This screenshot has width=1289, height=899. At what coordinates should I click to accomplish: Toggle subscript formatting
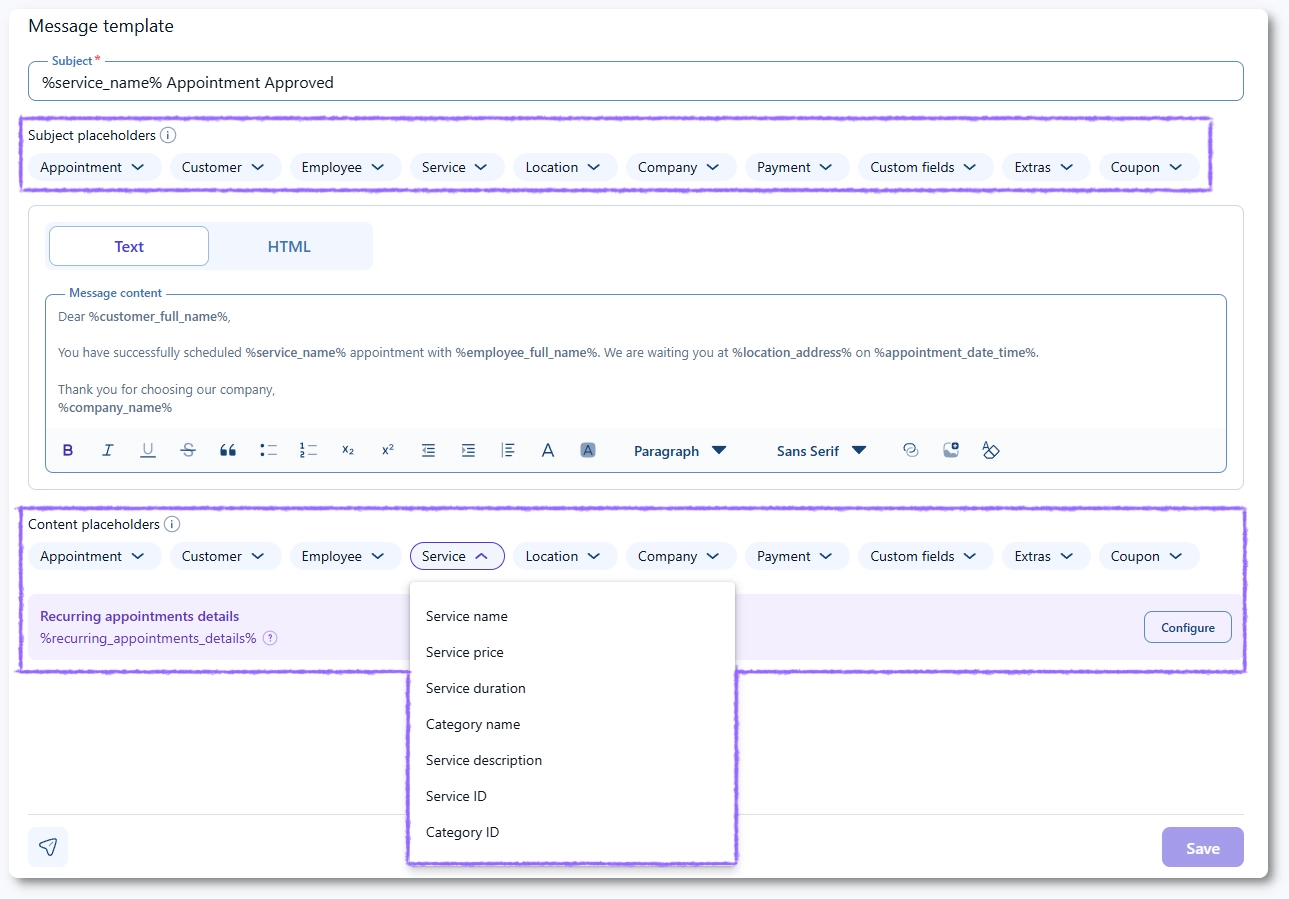(x=348, y=451)
